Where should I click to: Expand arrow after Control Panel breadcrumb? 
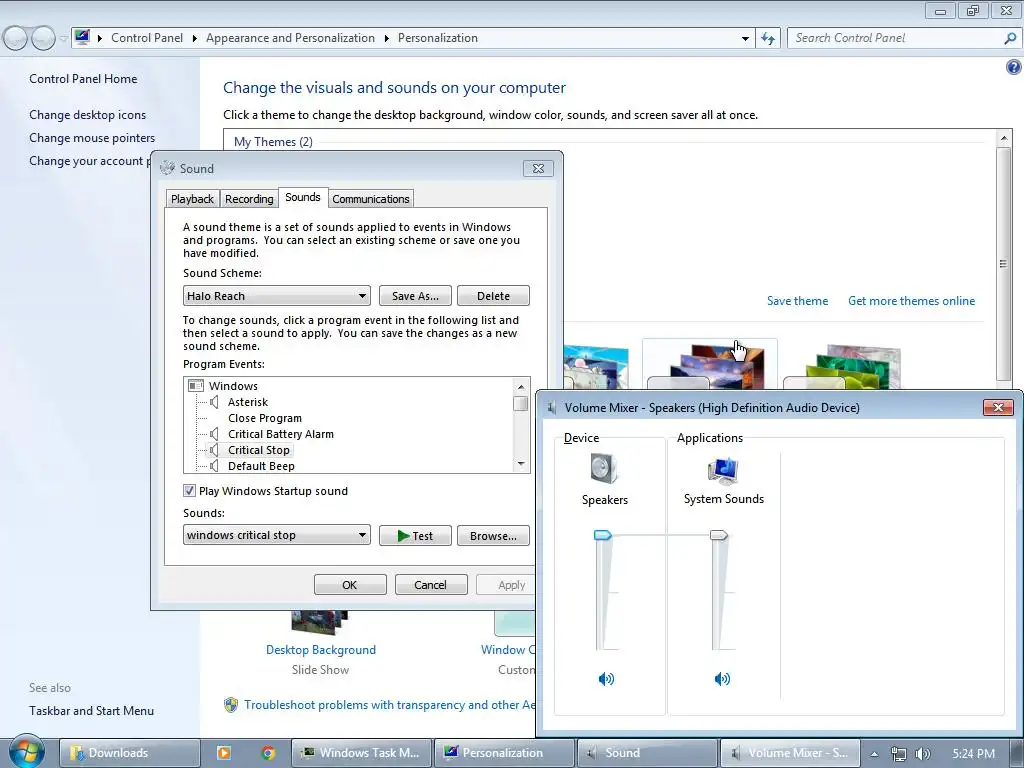194,39
